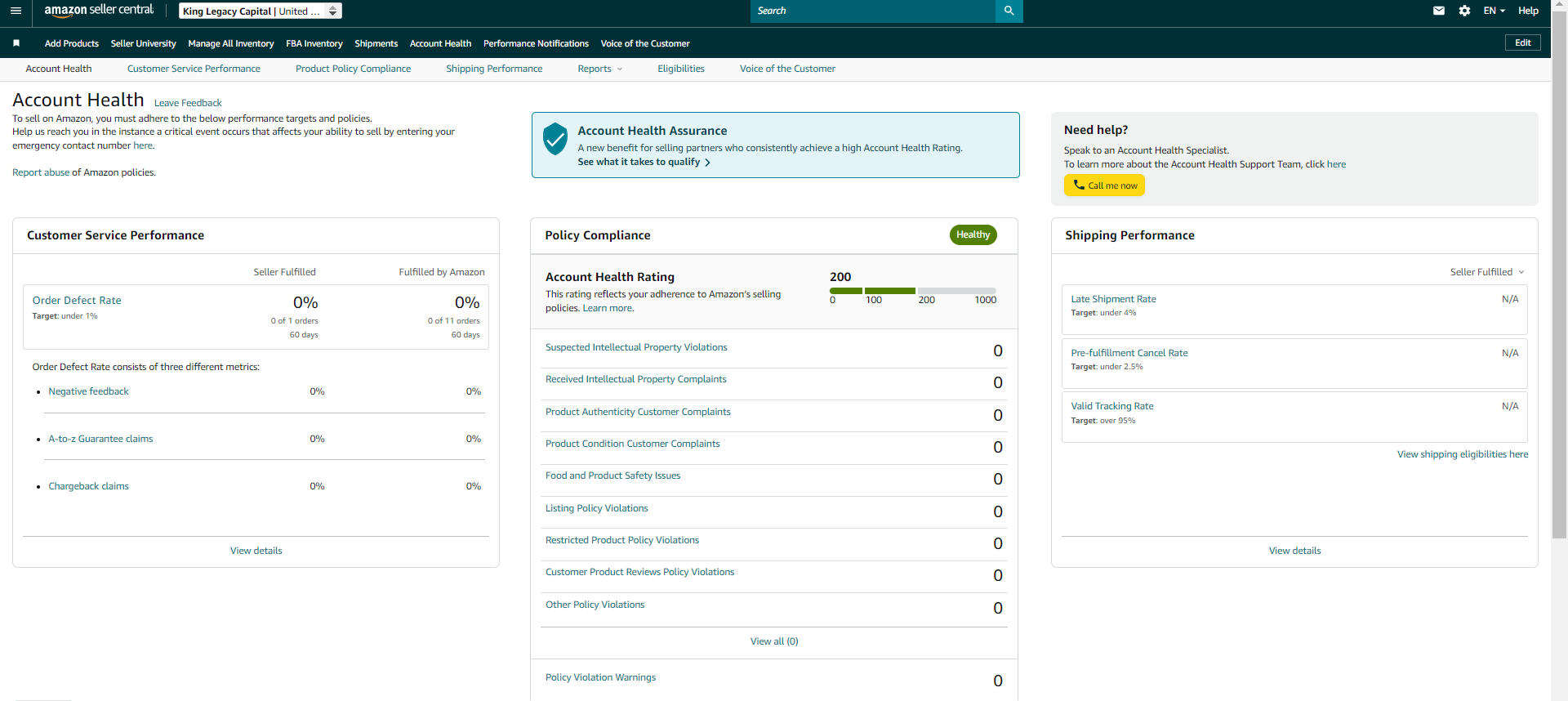The image size is (1568, 701).
Task: Open Product Authenticity Customer Complaints
Action: coord(638,412)
